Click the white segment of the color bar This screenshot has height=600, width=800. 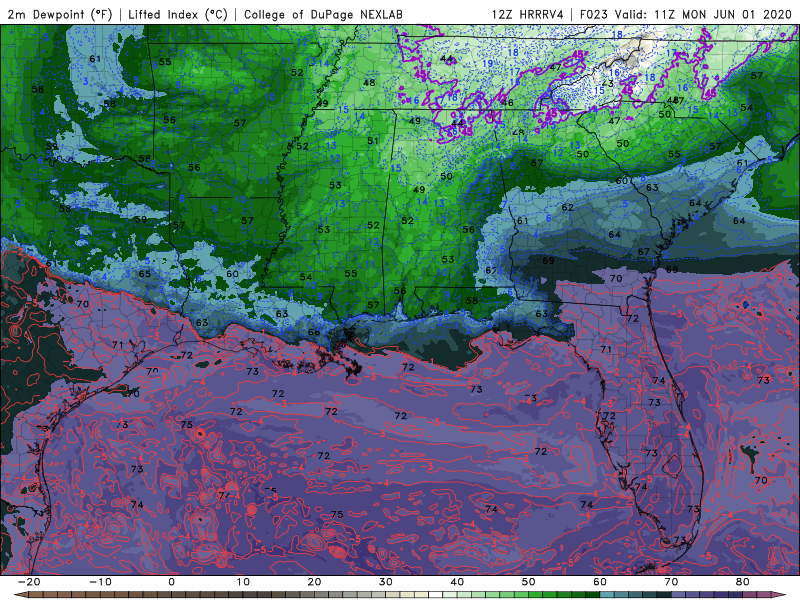point(436,595)
